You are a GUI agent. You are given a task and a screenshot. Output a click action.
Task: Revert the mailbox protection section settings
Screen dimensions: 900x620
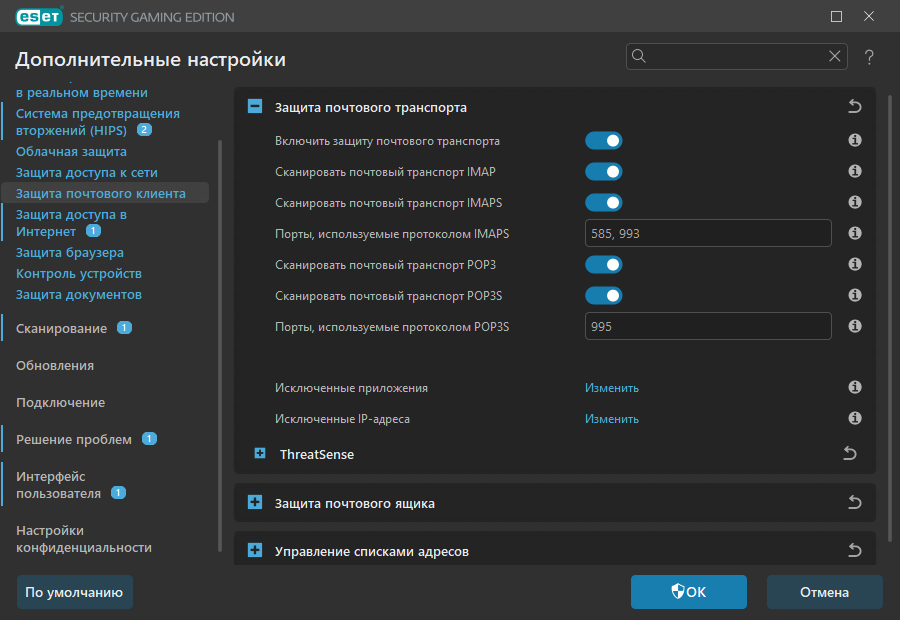[855, 502]
